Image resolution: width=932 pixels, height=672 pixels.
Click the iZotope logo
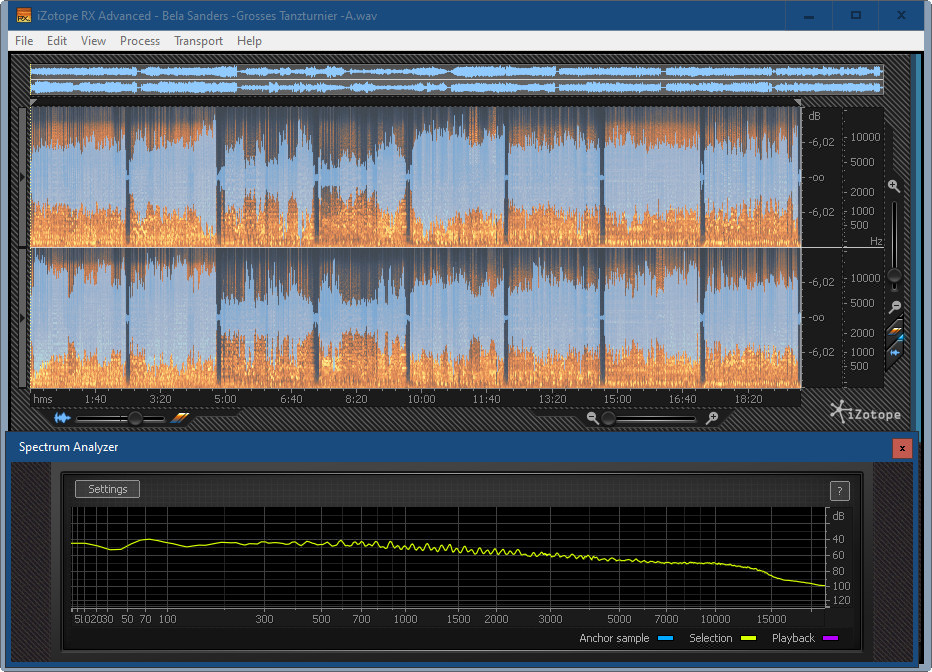click(865, 412)
